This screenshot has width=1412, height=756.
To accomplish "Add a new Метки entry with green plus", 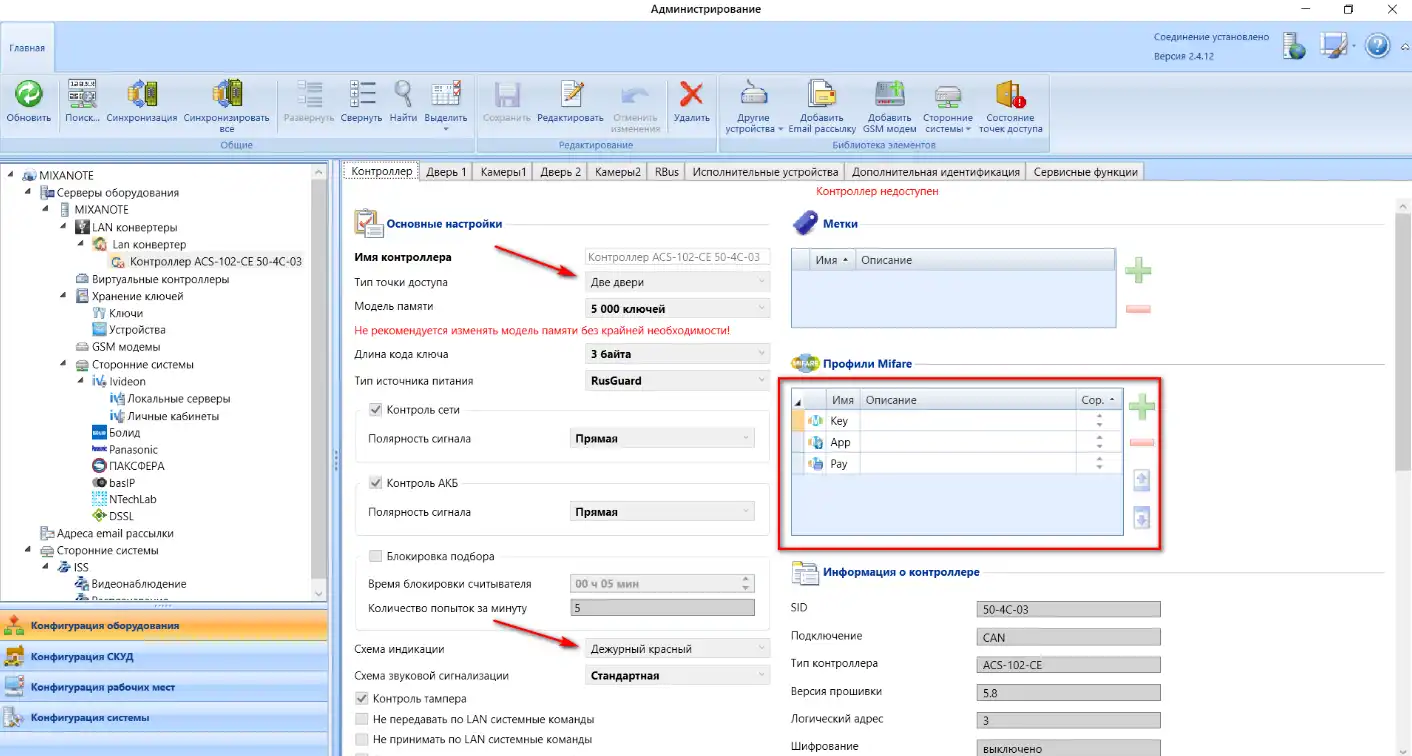I will coord(1138,270).
